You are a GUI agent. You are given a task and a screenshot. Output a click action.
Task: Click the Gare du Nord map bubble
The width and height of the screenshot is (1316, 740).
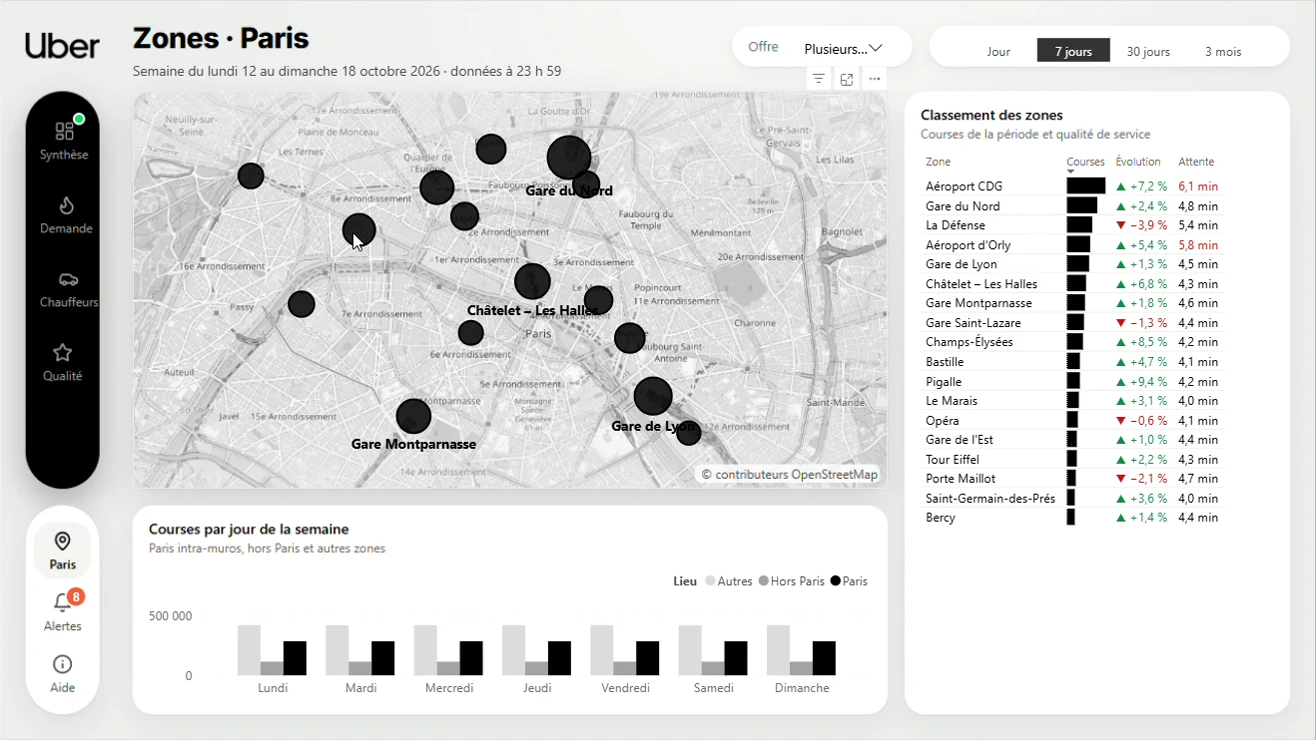[x=569, y=158]
